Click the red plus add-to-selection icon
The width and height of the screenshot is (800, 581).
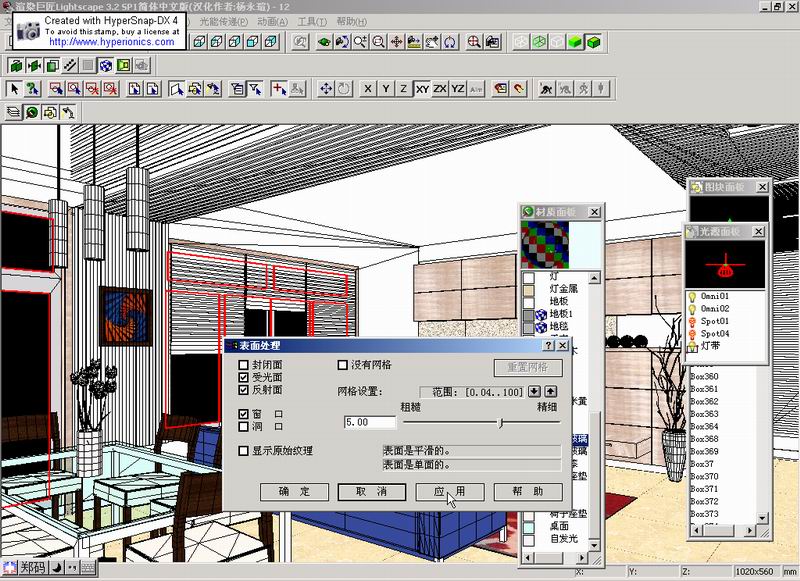tap(279, 89)
